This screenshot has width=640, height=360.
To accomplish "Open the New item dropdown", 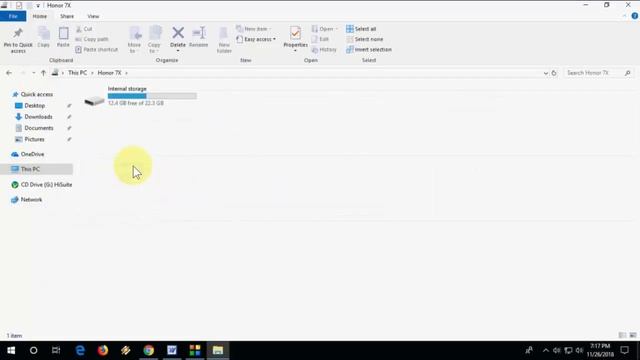I will (254, 29).
